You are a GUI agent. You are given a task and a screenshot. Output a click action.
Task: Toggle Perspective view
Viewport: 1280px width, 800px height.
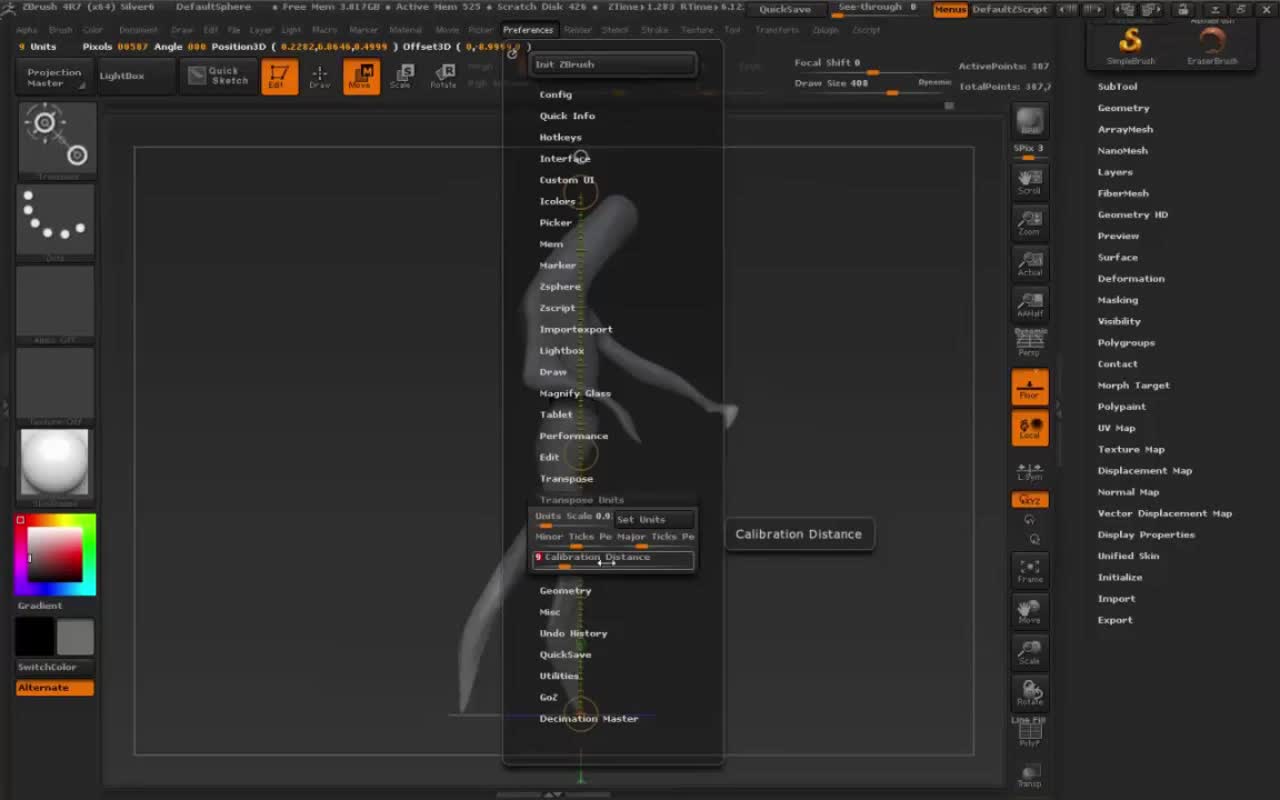click(1029, 344)
